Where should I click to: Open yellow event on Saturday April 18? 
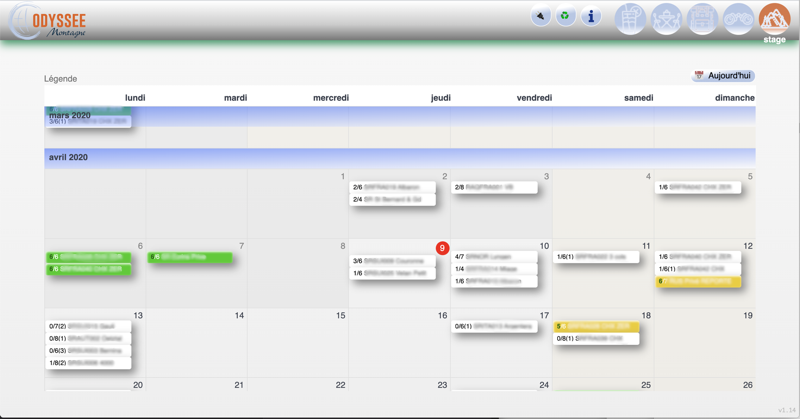click(597, 326)
